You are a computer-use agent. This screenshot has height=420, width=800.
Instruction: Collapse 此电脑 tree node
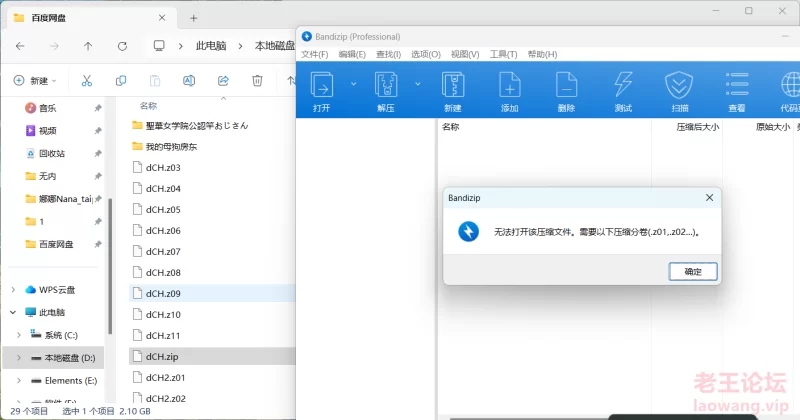pyautogui.click(x=13, y=312)
